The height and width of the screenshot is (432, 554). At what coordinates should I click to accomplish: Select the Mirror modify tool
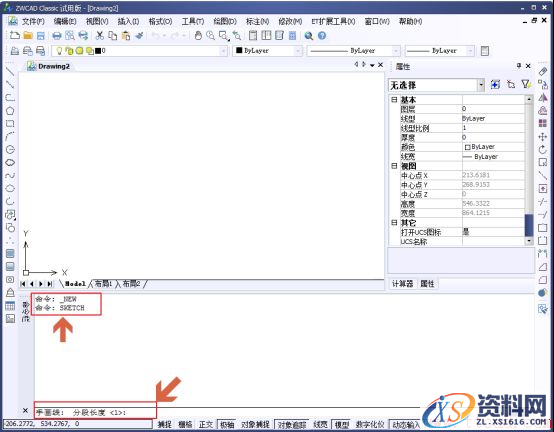click(x=543, y=97)
